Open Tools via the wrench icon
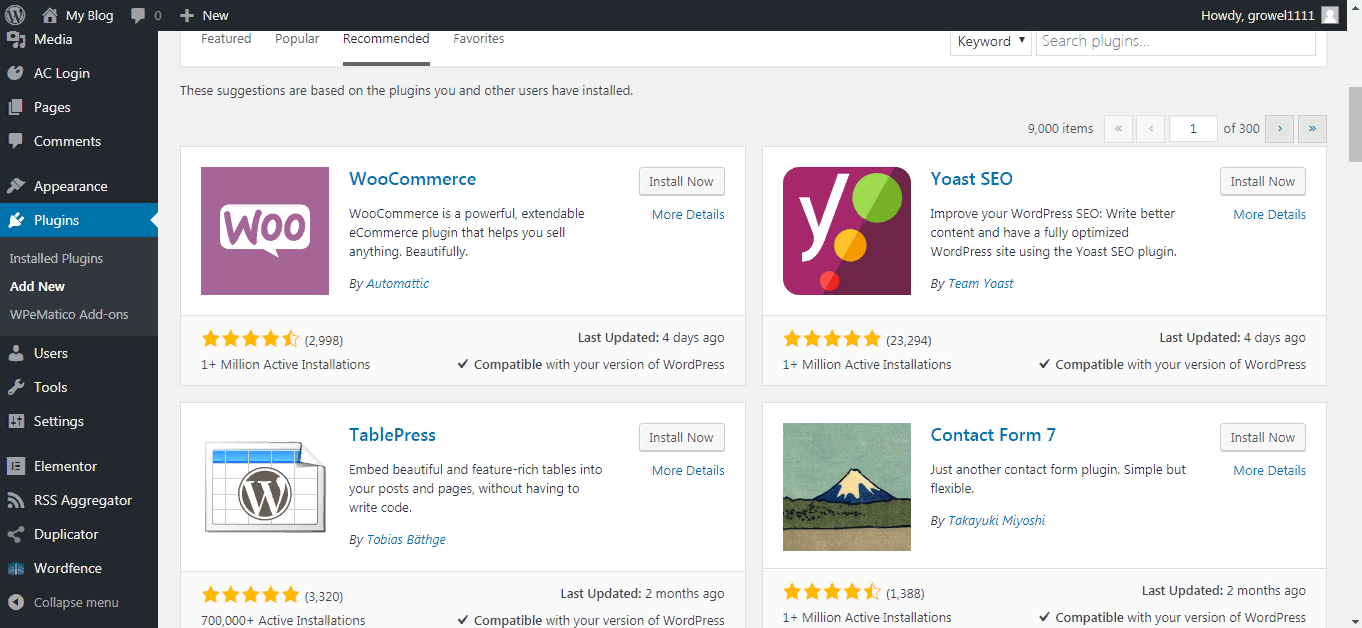Image resolution: width=1362 pixels, height=628 pixels. pyautogui.click(x=15, y=387)
